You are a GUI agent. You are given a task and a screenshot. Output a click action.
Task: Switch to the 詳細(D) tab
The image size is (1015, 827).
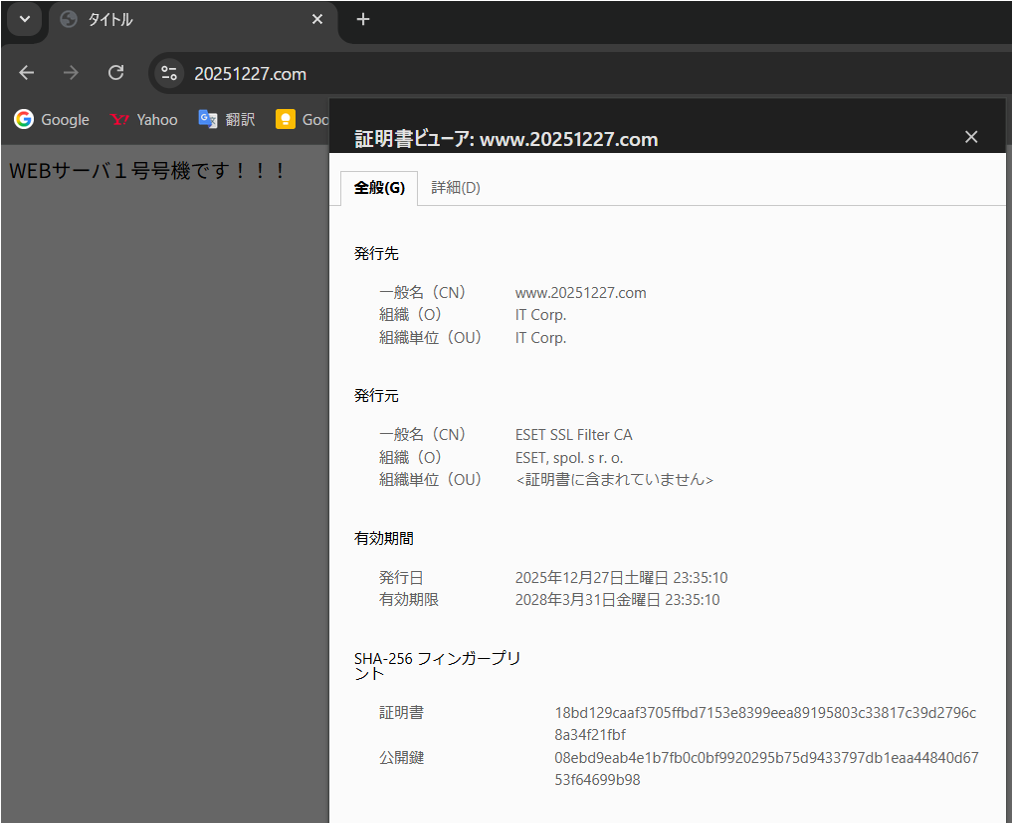pyautogui.click(x=456, y=188)
